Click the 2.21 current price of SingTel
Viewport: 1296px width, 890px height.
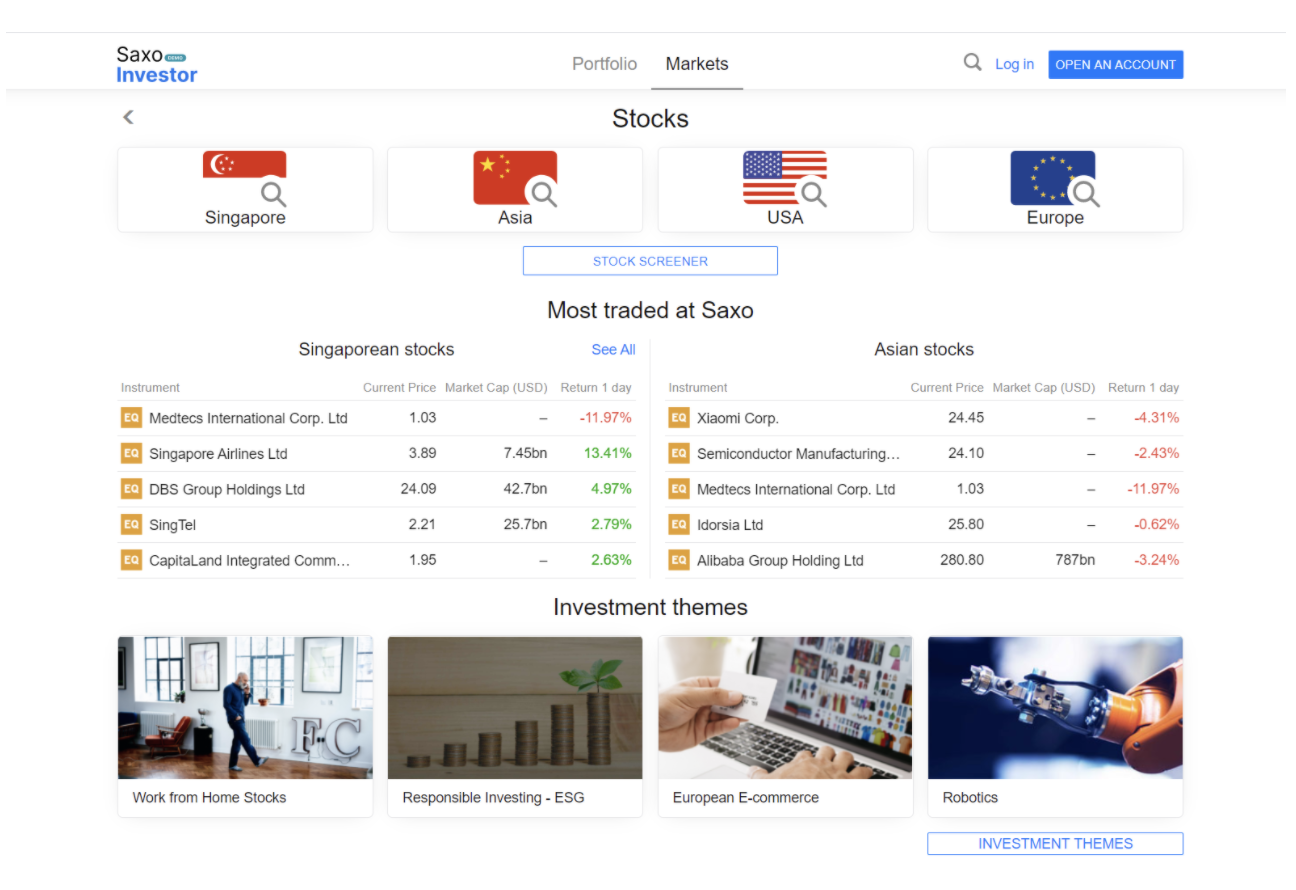coord(423,524)
